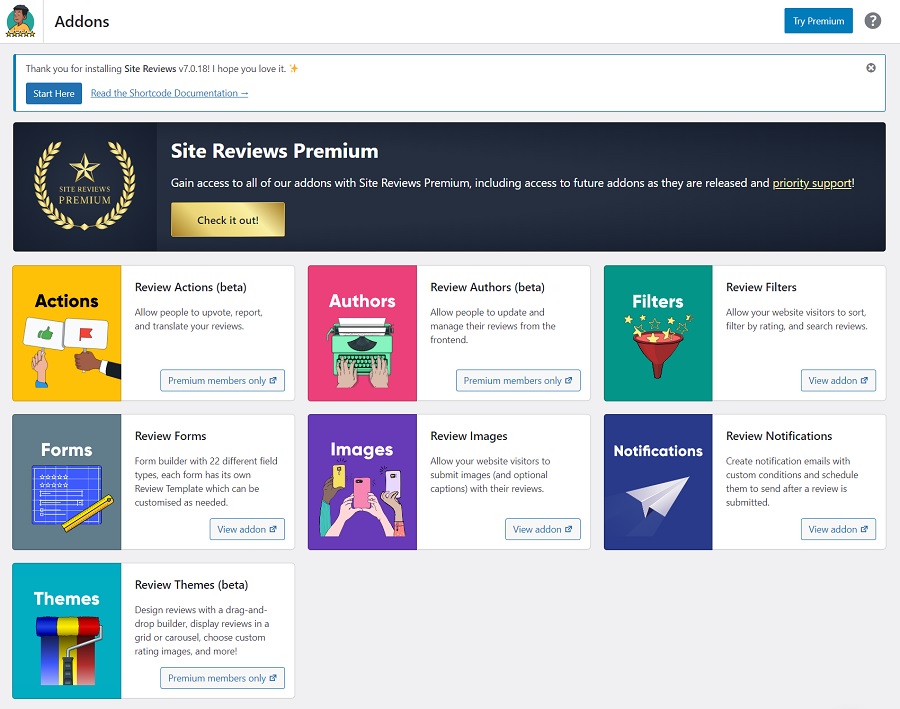900x709 pixels.
Task: Click the Review Themes (beta) title
Action: [191, 584]
